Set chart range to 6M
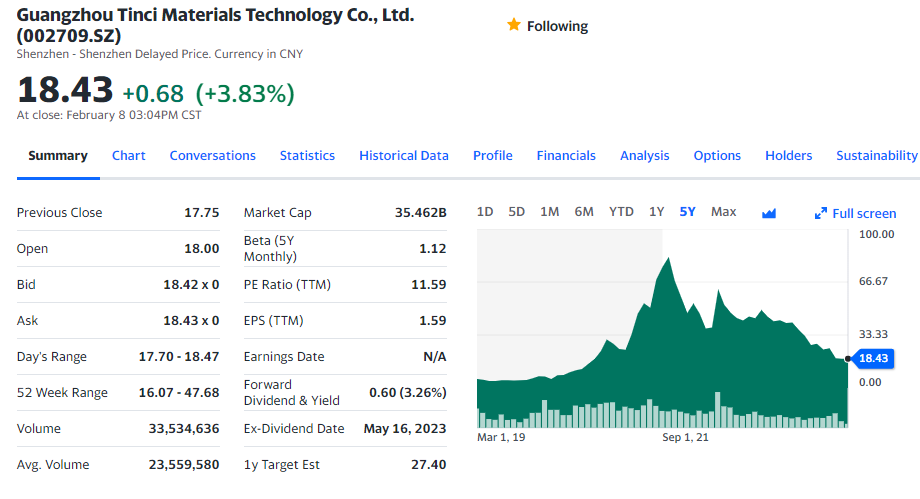 coord(584,212)
